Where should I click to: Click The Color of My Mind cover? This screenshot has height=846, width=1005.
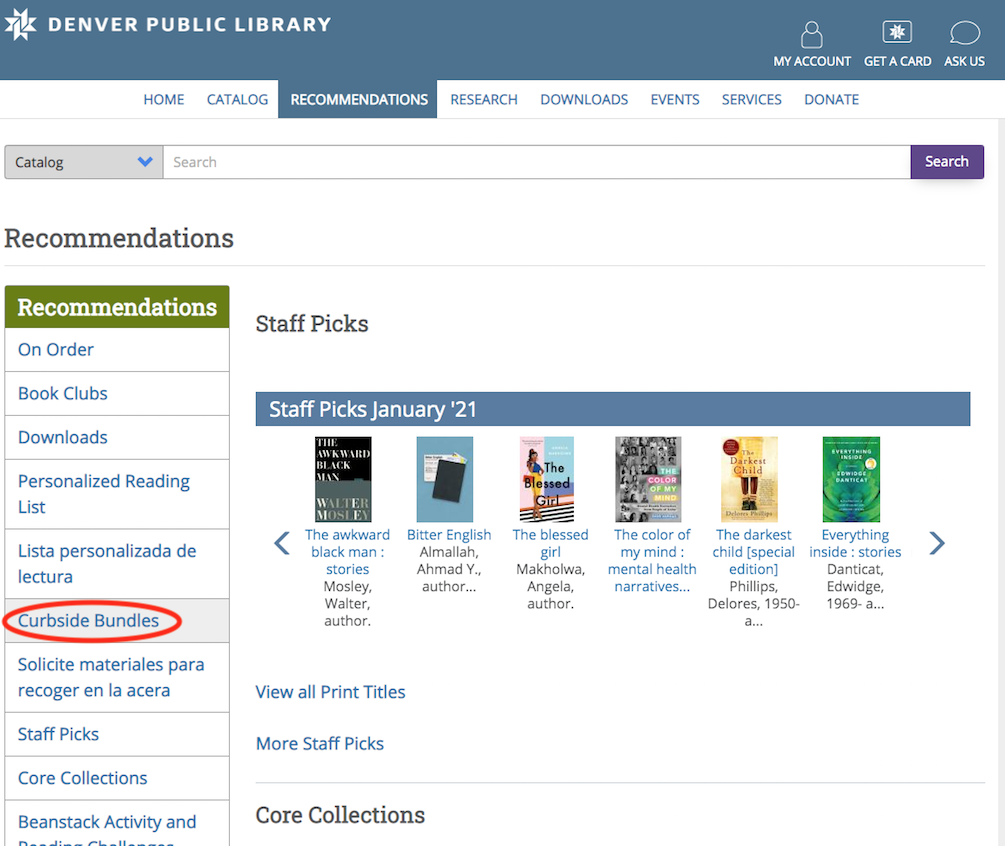coord(648,479)
